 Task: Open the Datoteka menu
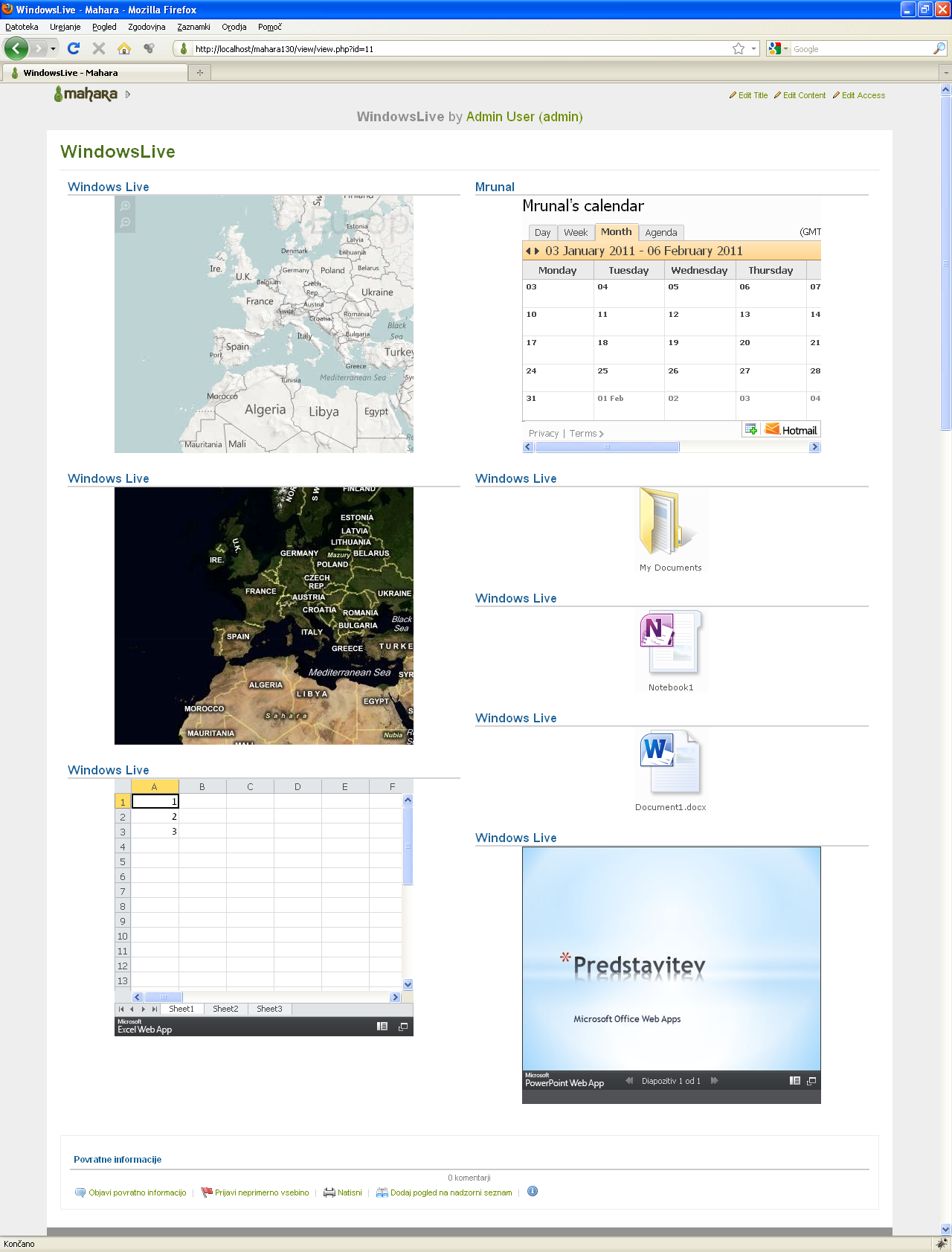pos(22,27)
